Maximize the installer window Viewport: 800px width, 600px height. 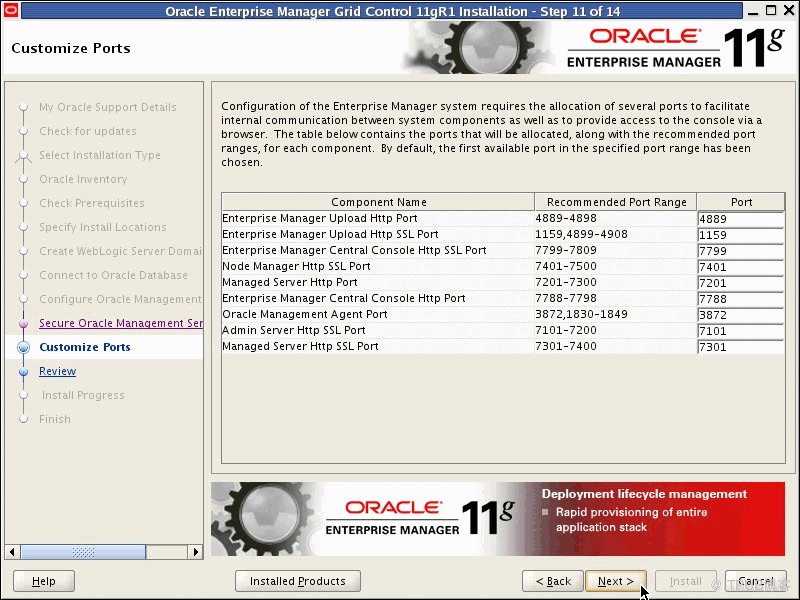771,10
